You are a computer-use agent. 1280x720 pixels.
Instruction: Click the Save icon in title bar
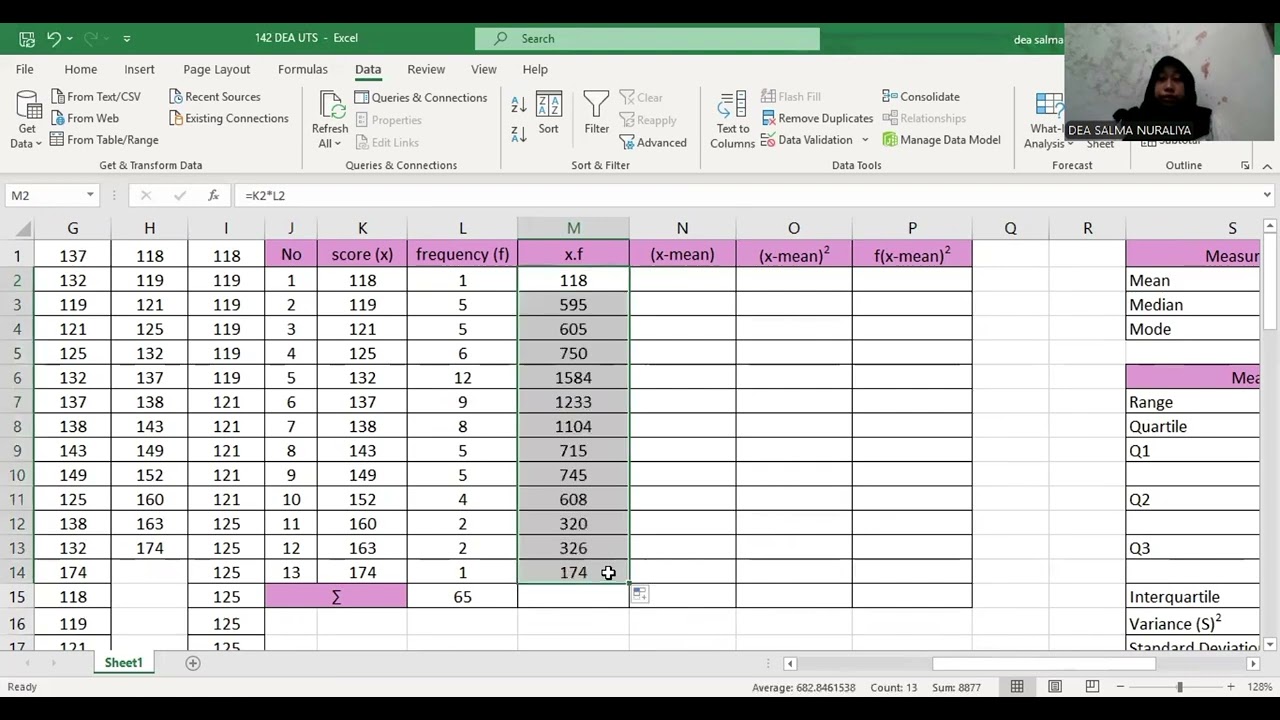(x=27, y=38)
